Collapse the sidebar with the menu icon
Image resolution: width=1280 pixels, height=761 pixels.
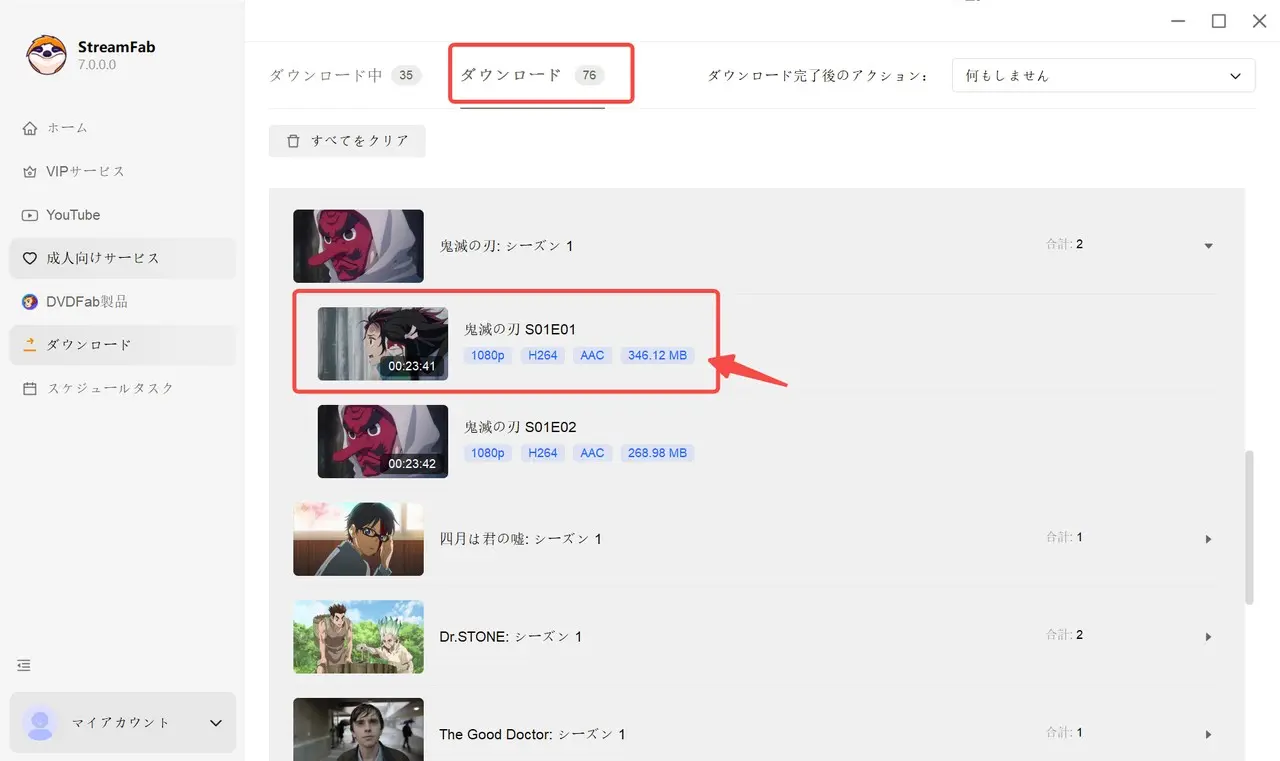(x=24, y=665)
